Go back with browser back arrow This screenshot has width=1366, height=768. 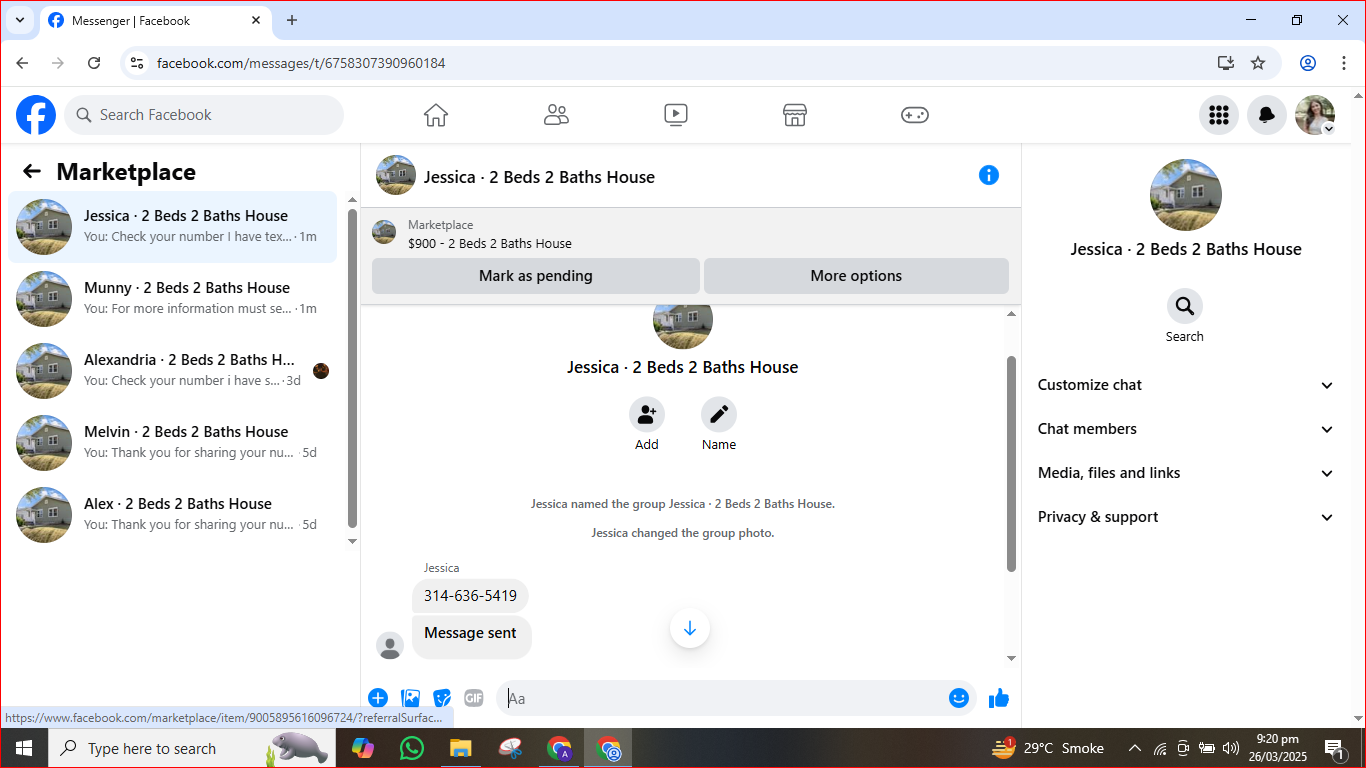(22, 63)
